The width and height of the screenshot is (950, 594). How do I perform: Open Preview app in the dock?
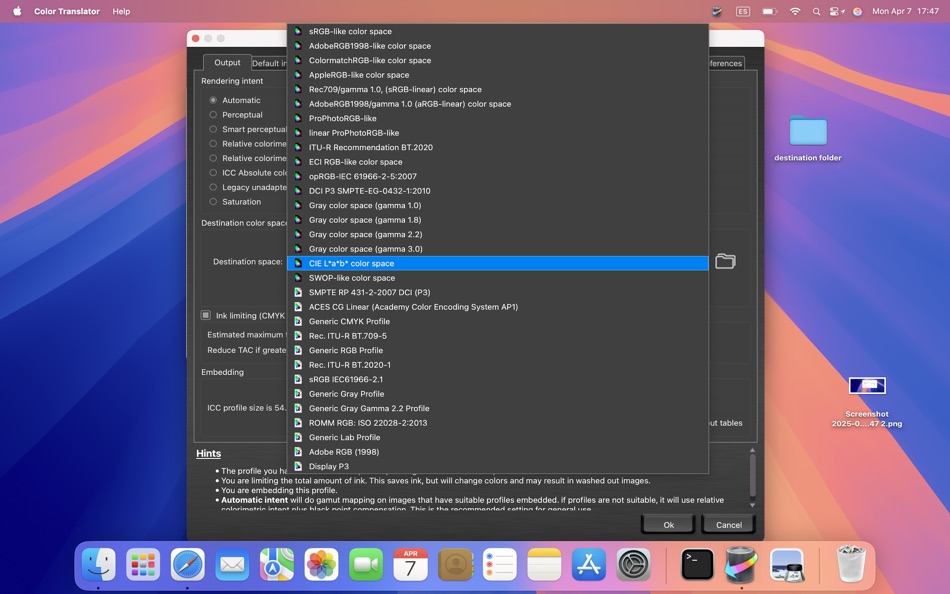786,565
